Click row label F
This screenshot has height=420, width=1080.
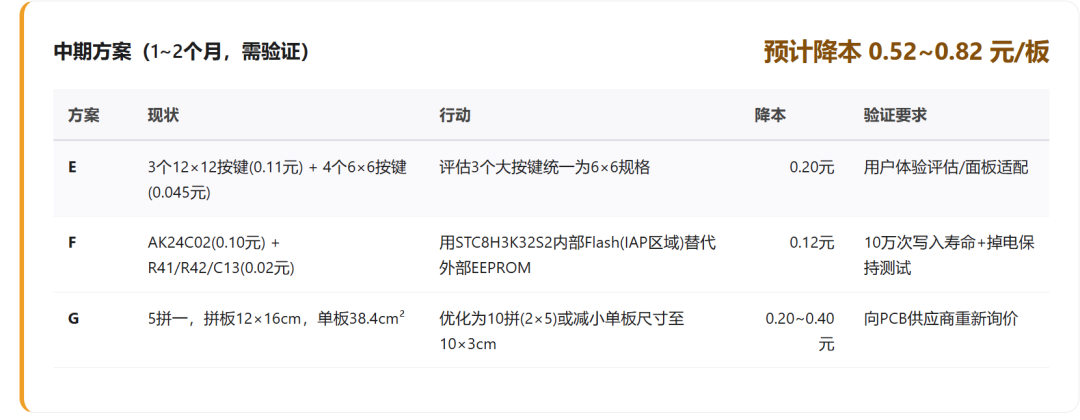(x=72, y=243)
